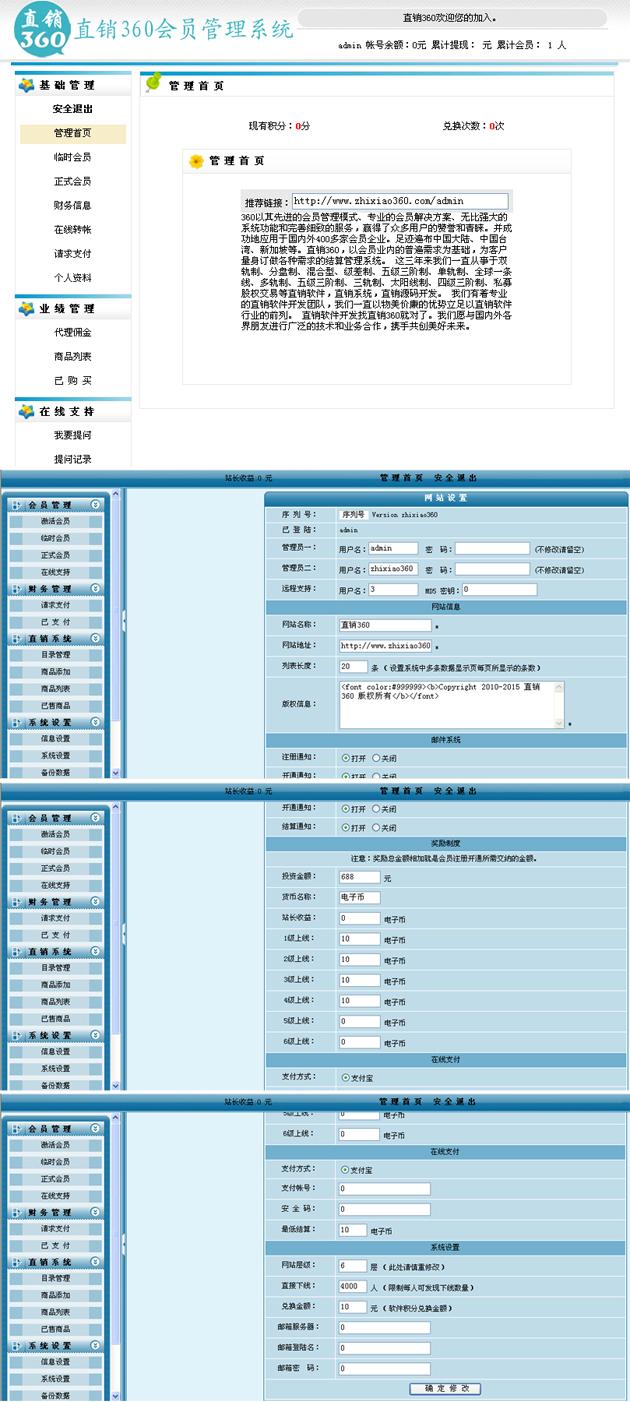630x1402 pixels.
Task: Click the 业绩管理 section icon
Action: 26,308
